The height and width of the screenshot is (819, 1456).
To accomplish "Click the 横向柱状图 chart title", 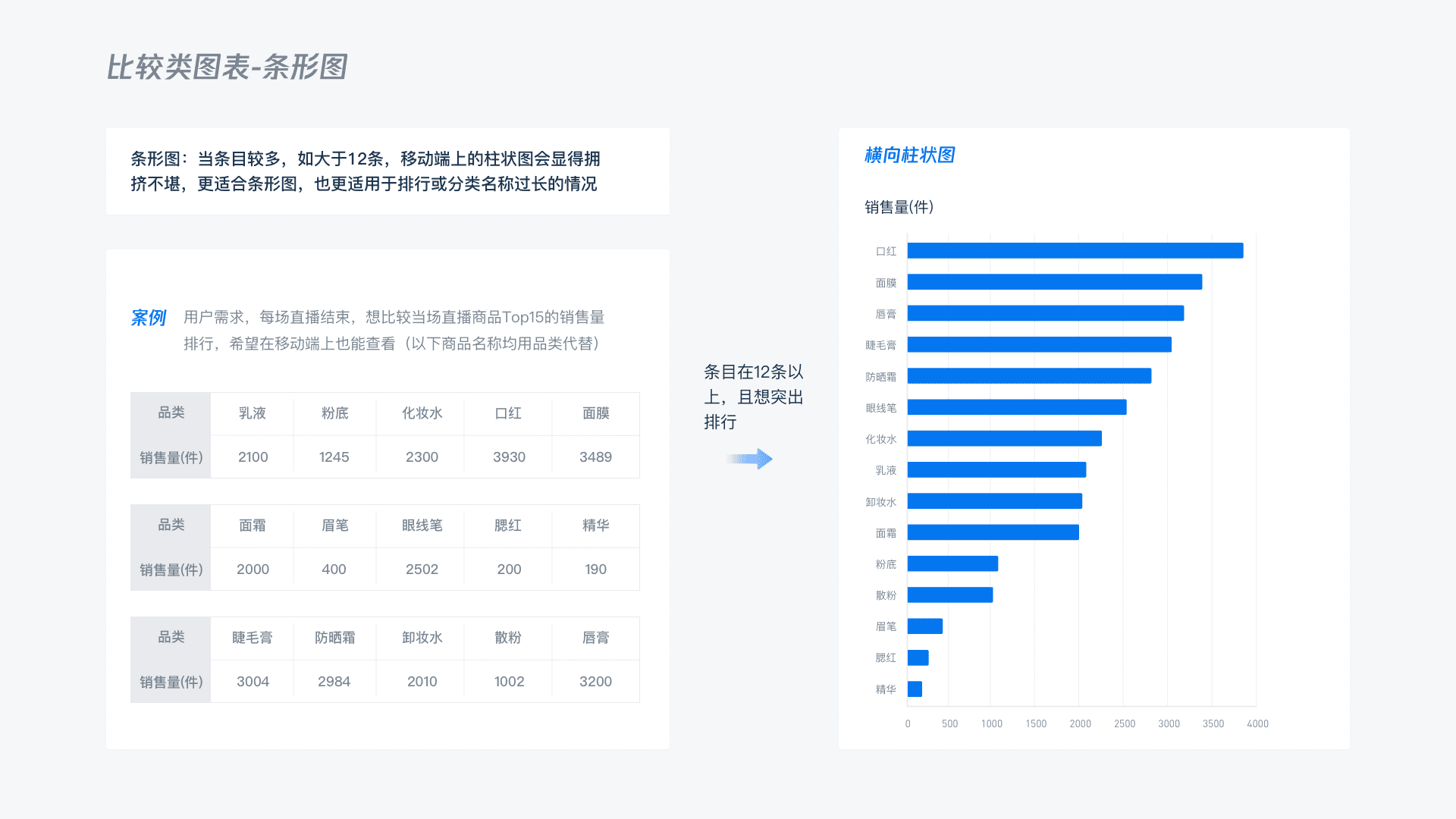I will click(909, 155).
